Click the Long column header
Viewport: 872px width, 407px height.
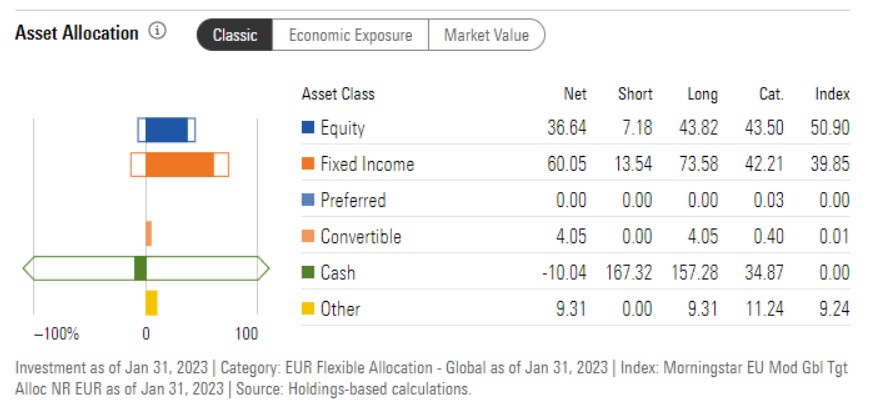pos(702,94)
